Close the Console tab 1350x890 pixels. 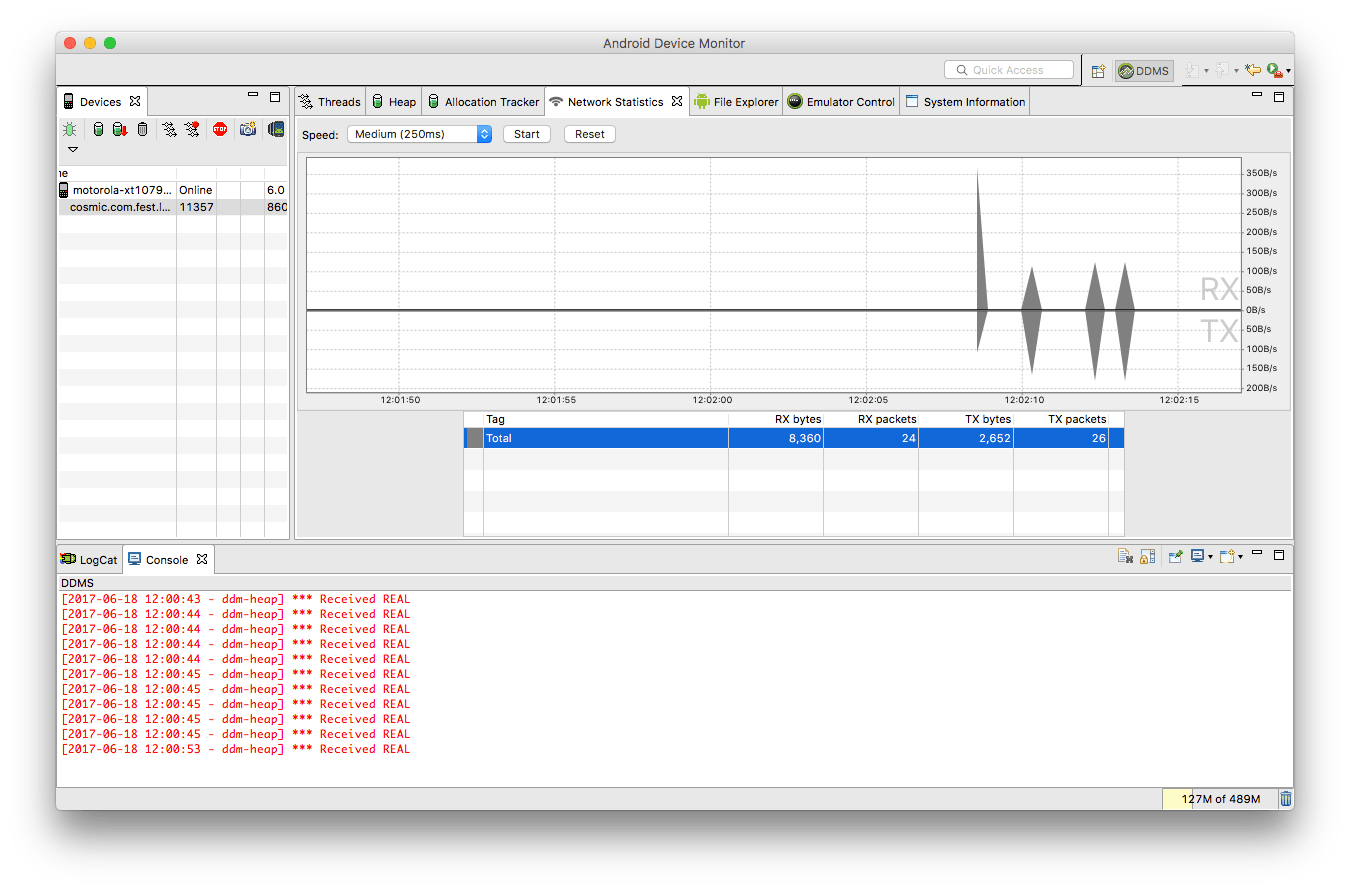(202, 559)
